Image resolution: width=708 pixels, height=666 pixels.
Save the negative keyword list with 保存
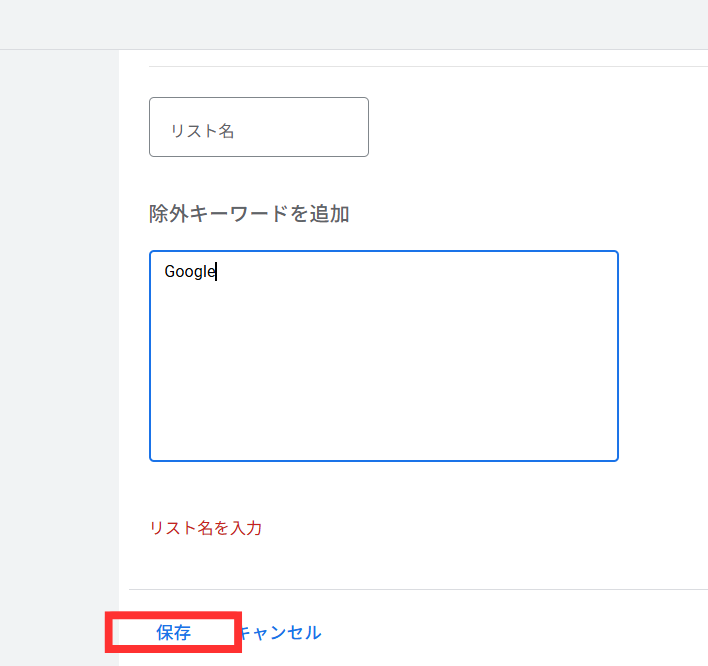(x=173, y=632)
